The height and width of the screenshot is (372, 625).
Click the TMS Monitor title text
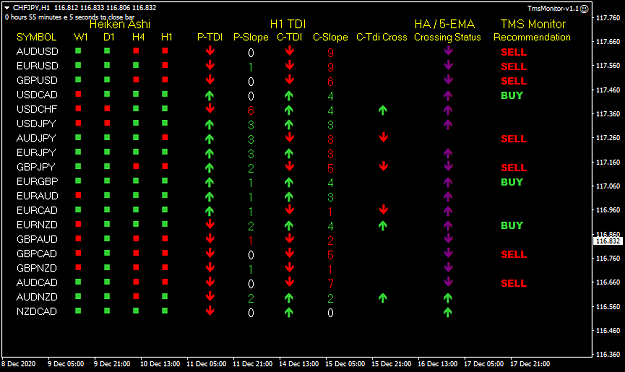[533, 24]
